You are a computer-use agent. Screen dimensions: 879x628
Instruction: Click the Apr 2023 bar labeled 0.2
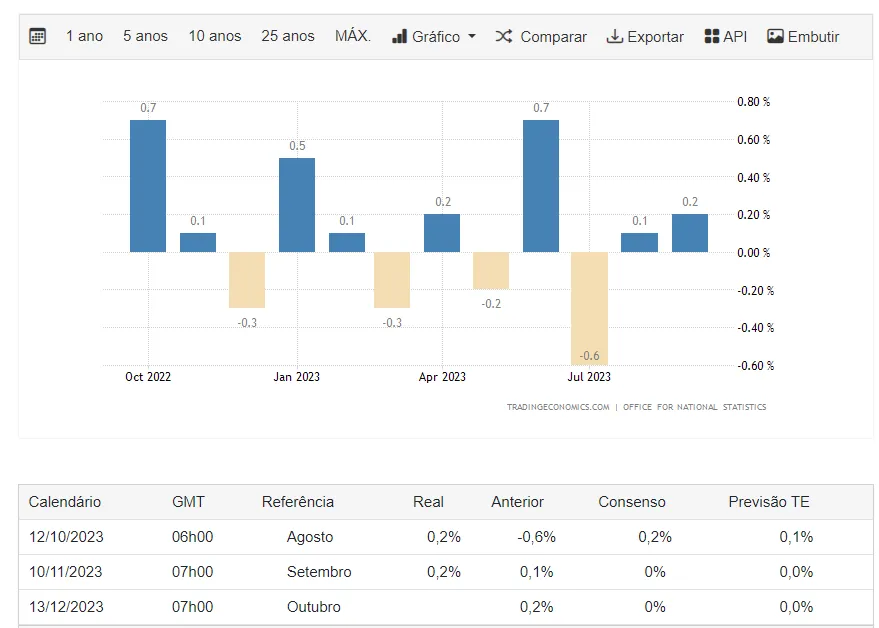click(x=442, y=233)
